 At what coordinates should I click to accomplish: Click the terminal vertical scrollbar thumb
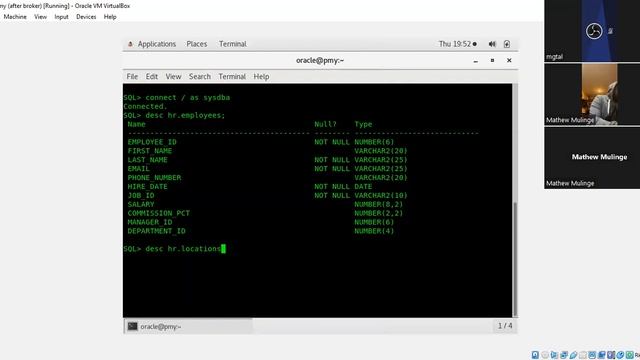515,259
